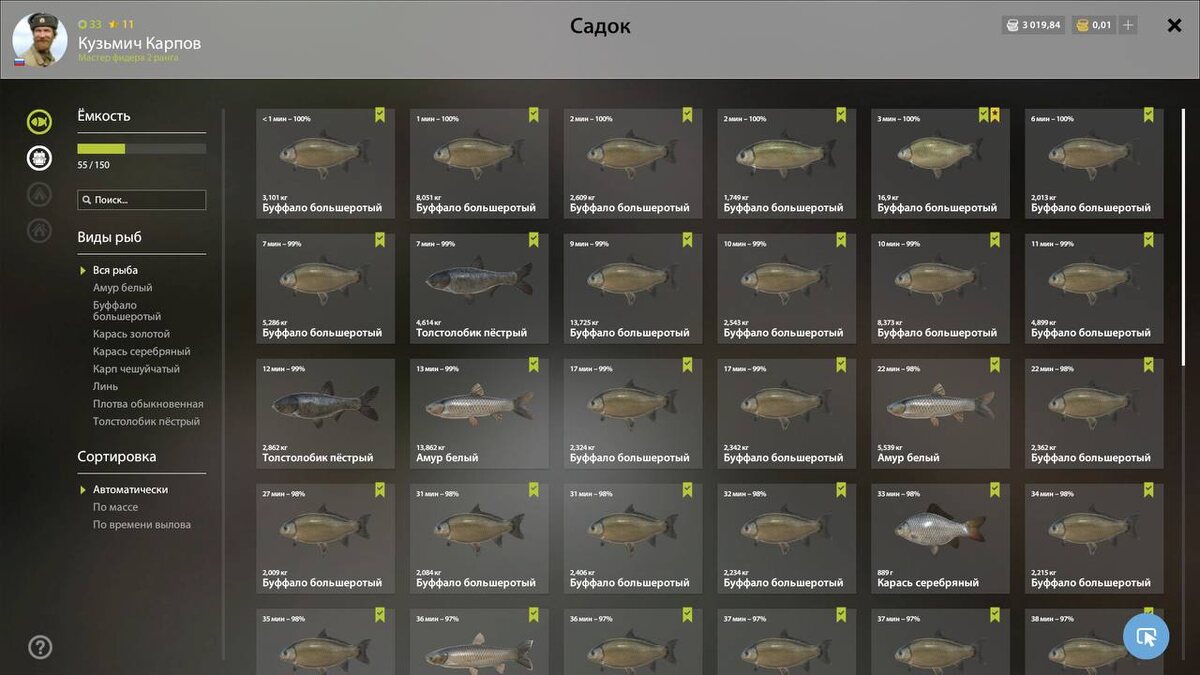Select the Карп чешуйчатый filter
Viewport: 1200px width, 675px height.
point(137,369)
